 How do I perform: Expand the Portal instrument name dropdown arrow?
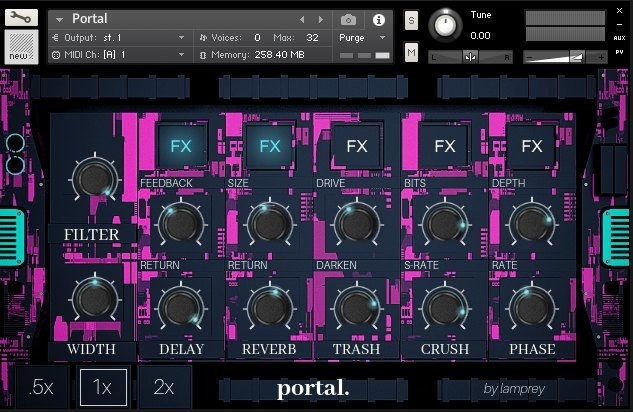point(60,19)
